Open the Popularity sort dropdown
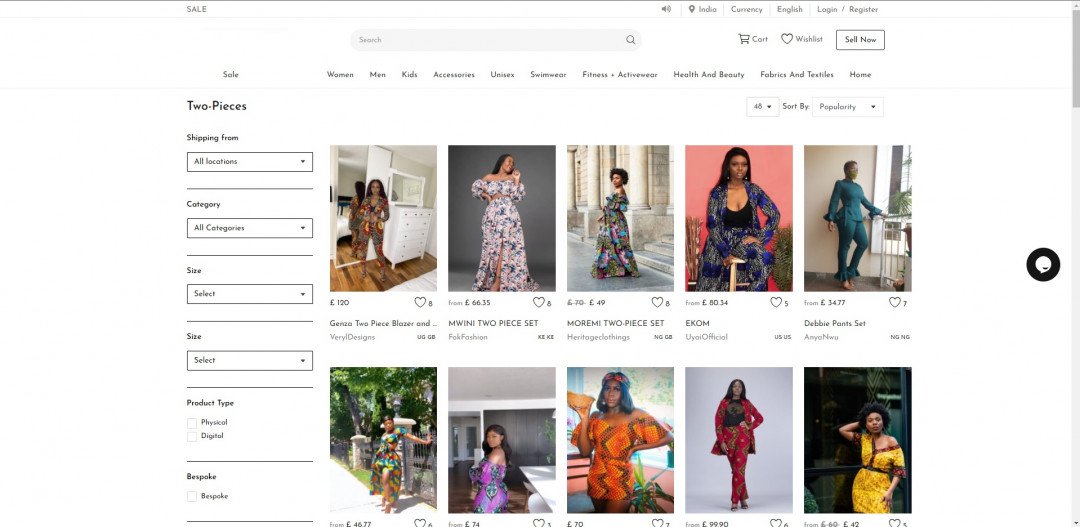1080x527 pixels. point(847,107)
